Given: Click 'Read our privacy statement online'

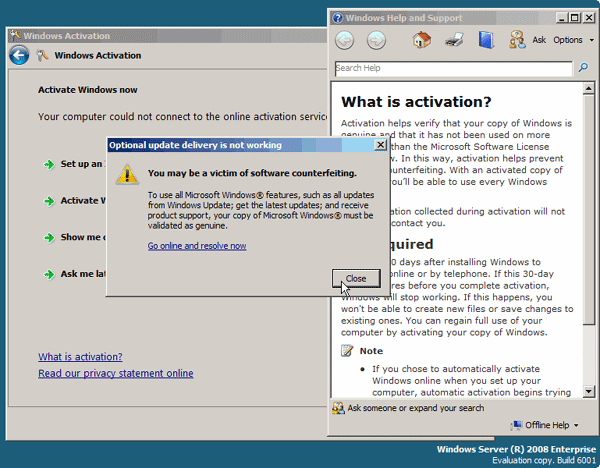Looking at the screenshot, I should tap(116, 374).
